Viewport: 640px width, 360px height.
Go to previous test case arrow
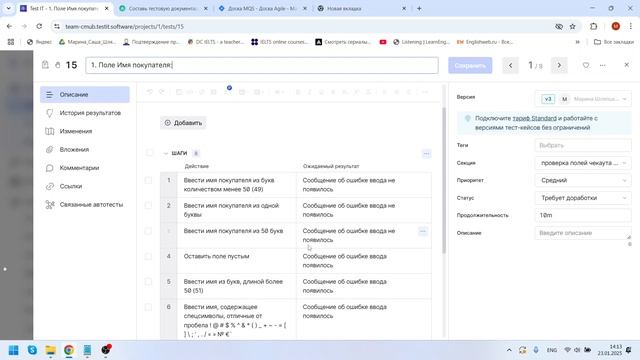click(x=510, y=65)
